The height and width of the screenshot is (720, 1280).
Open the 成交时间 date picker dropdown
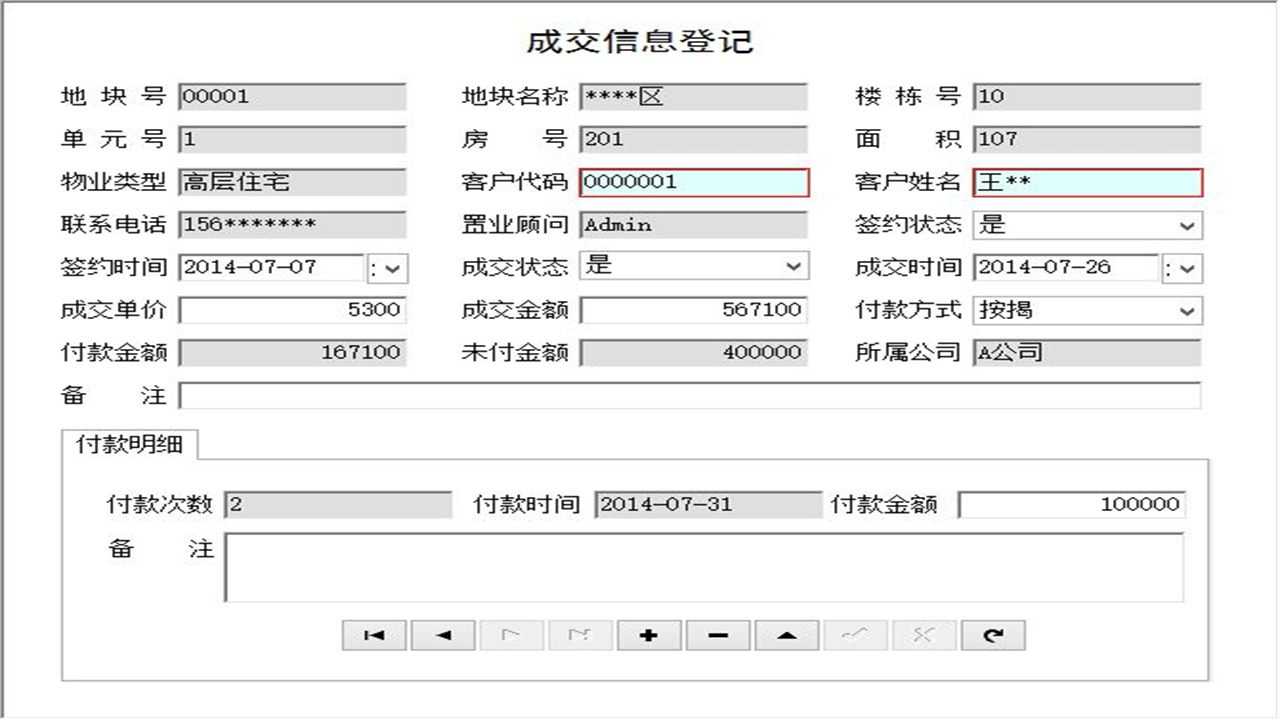[1188, 267]
